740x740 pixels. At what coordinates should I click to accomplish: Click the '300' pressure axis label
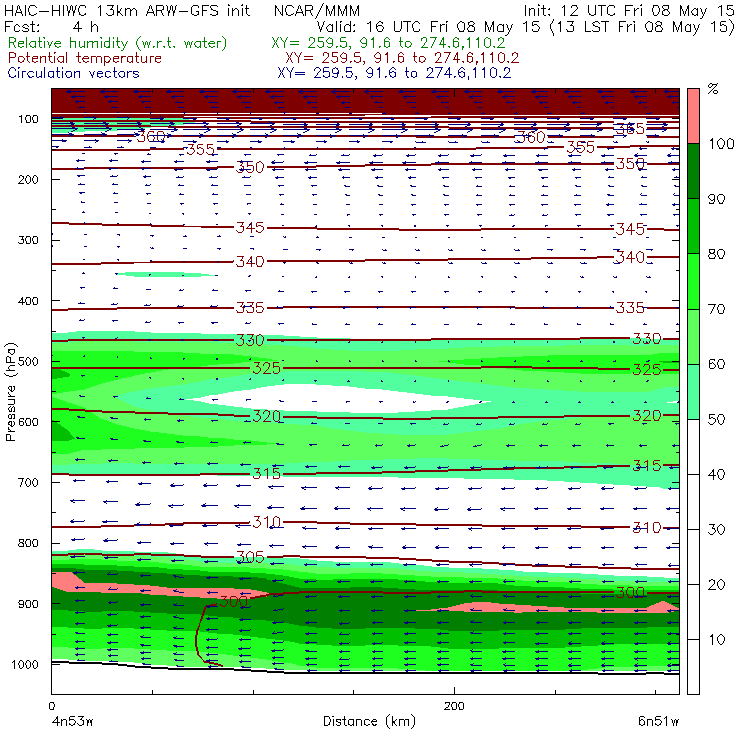point(28,240)
